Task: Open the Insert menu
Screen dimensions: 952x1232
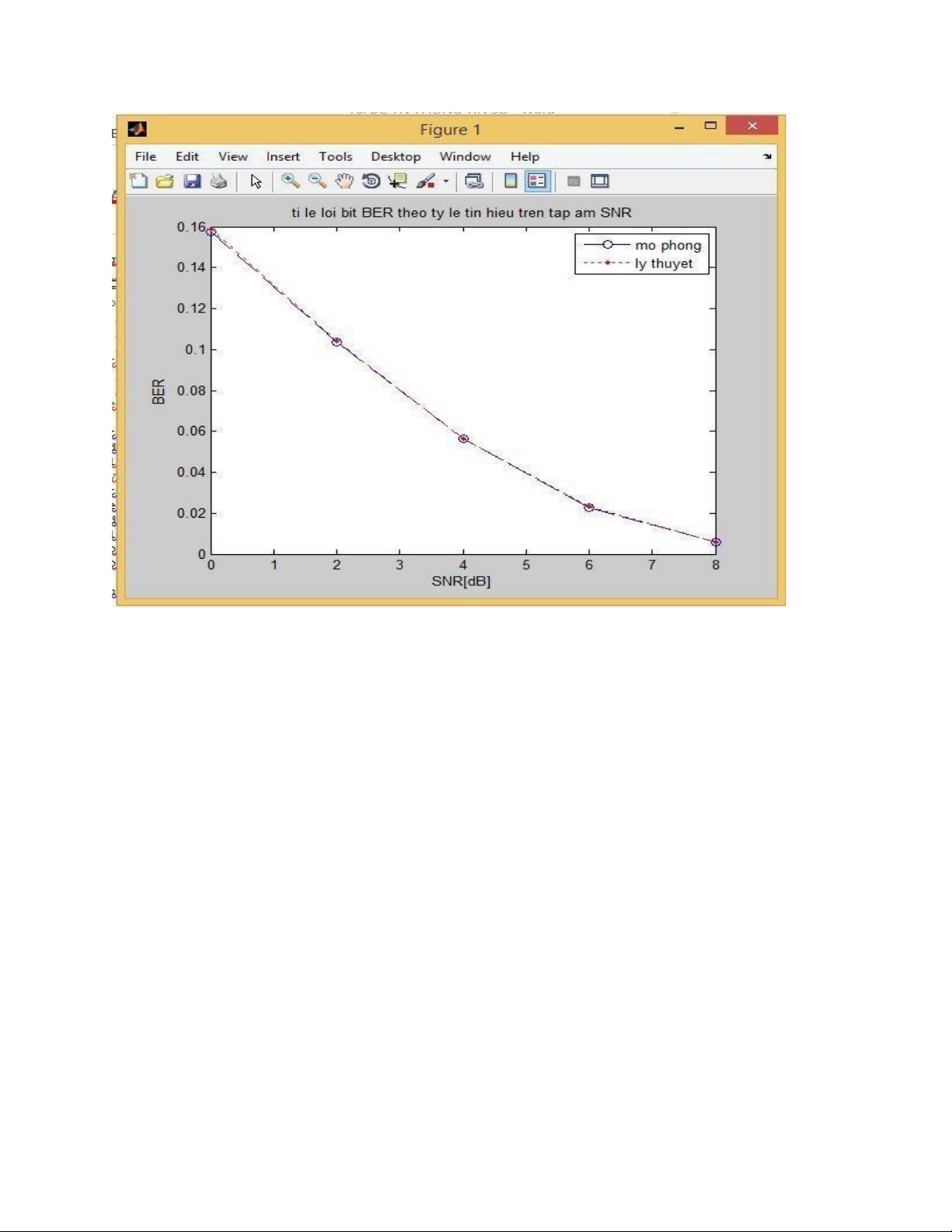Action: click(283, 156)
